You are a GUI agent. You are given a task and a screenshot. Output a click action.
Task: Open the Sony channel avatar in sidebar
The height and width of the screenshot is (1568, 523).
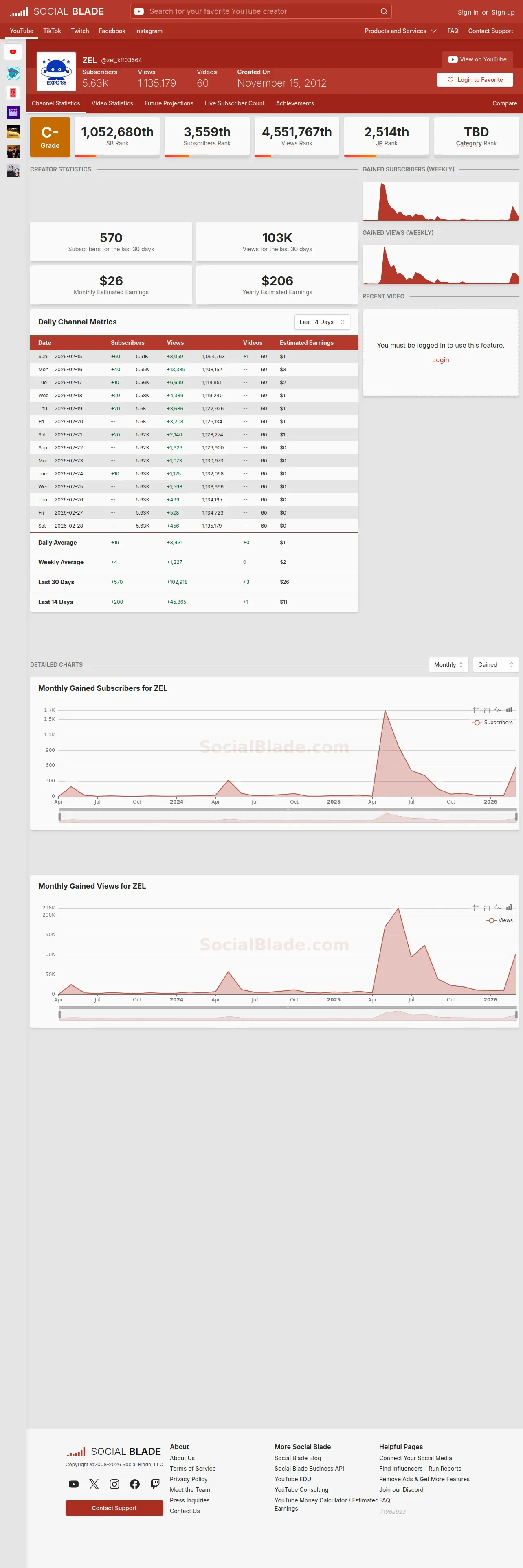pos(13,131)
